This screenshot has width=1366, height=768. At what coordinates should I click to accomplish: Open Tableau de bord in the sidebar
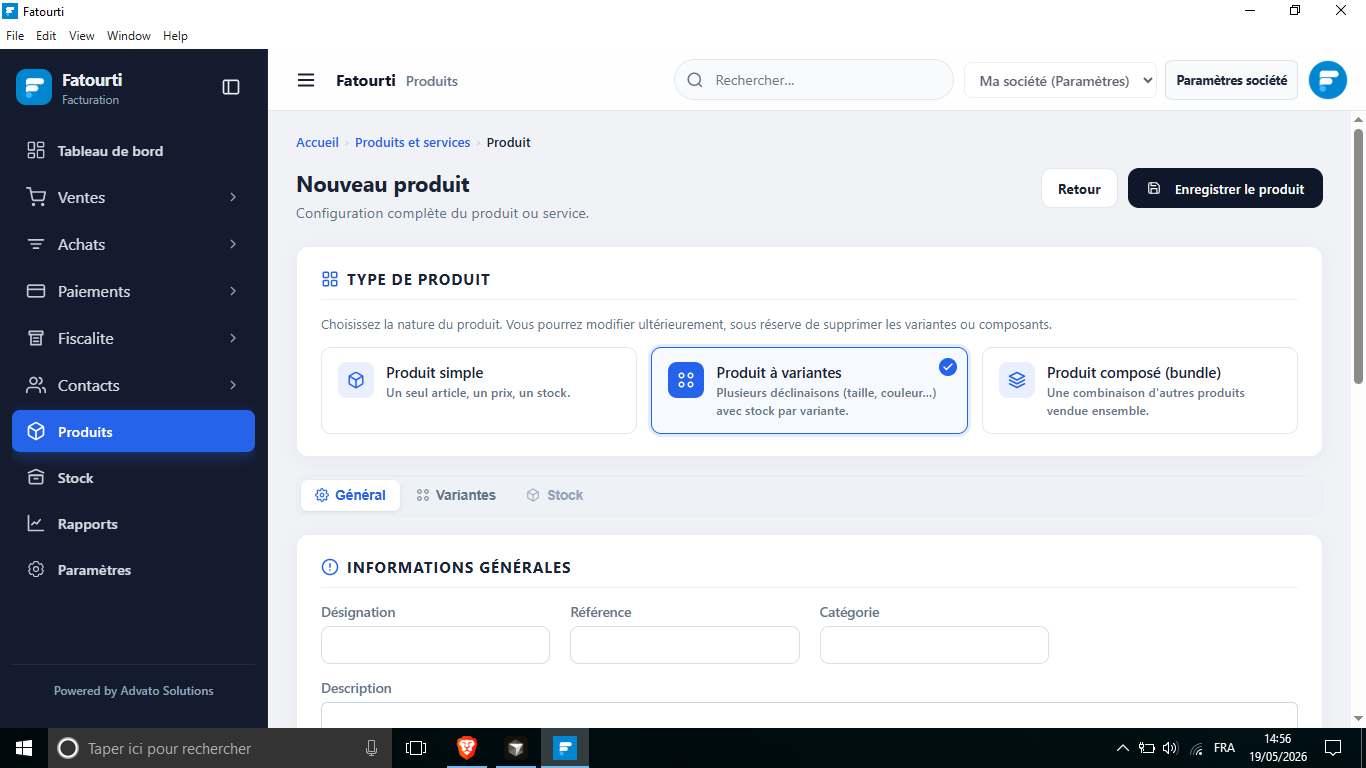133,151
